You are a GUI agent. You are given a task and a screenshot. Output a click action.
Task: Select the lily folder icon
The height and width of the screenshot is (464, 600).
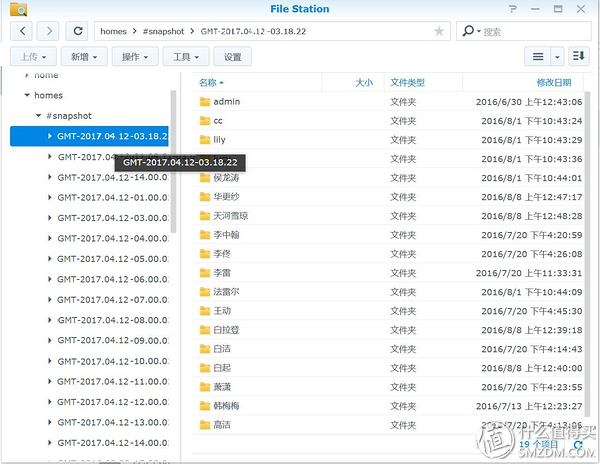pyautogui.click(x=205, y=140)
